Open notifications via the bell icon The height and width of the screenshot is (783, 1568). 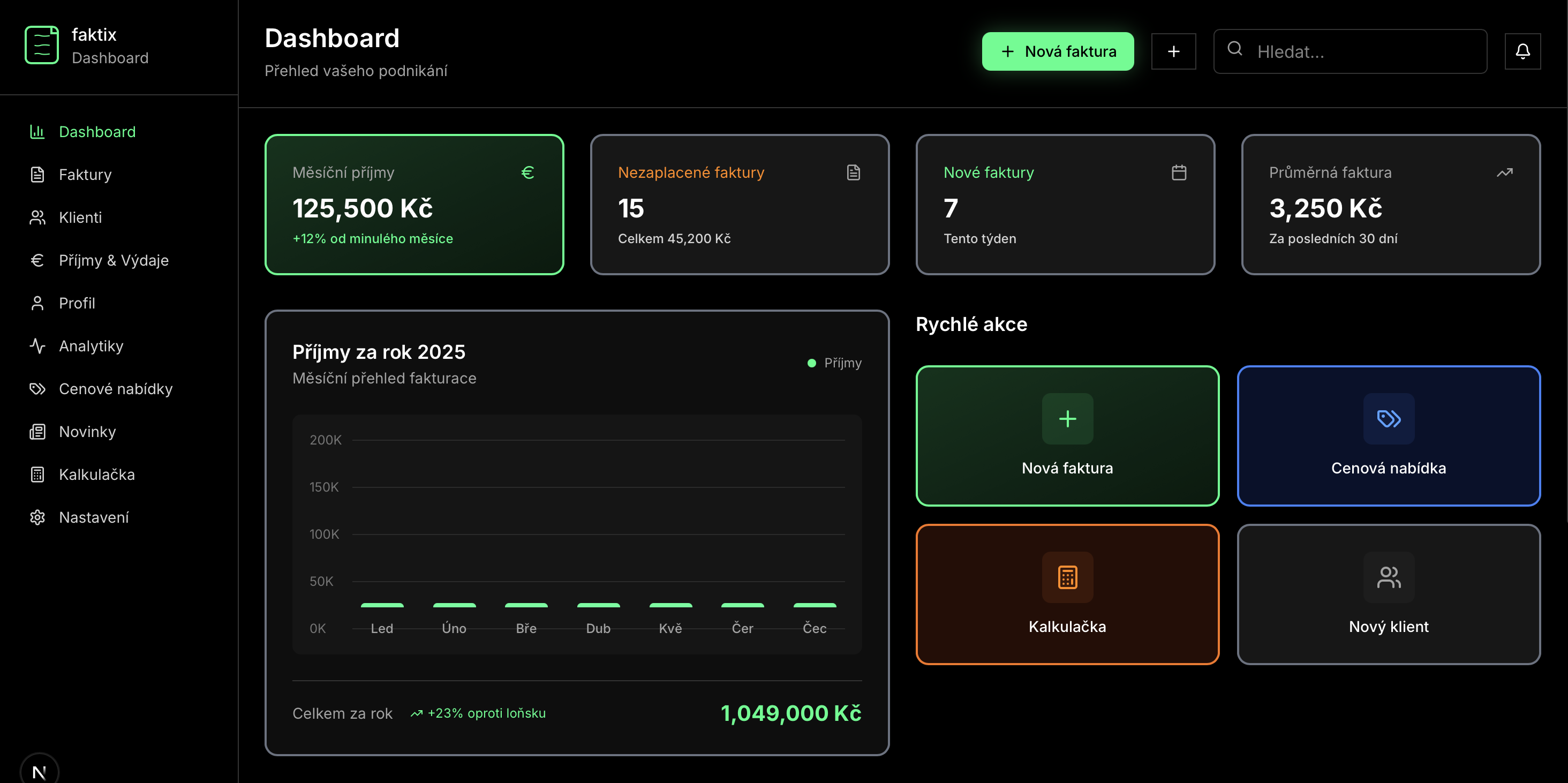click(x=1523, y=51)
